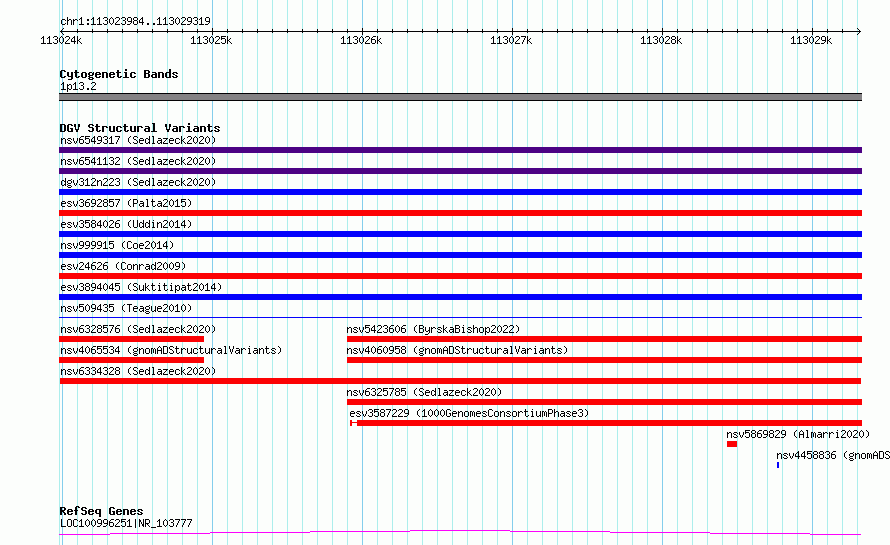The height and width of the screenshot is (545, 890).
Task: Click the nsv6549317 (Sedlazeck2020) variant label
Action: tap(138, 140)
